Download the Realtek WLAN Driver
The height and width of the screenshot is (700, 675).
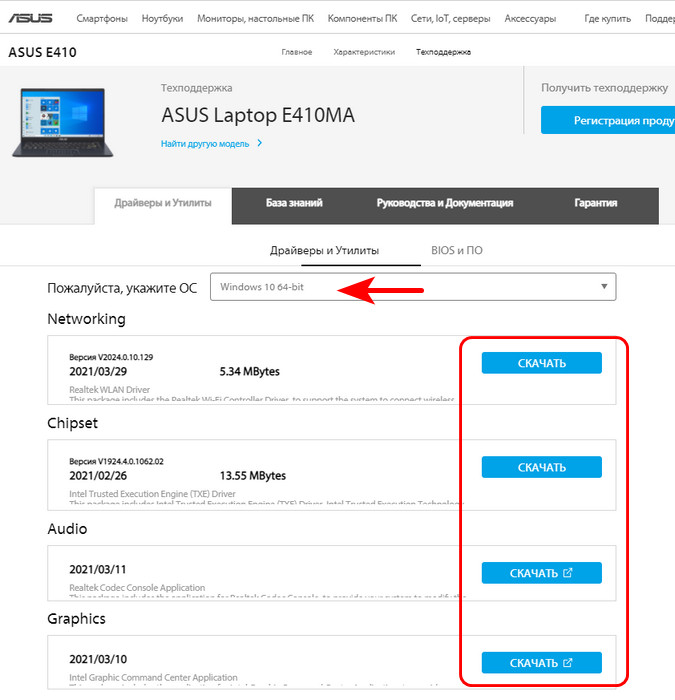pos(542,363)
